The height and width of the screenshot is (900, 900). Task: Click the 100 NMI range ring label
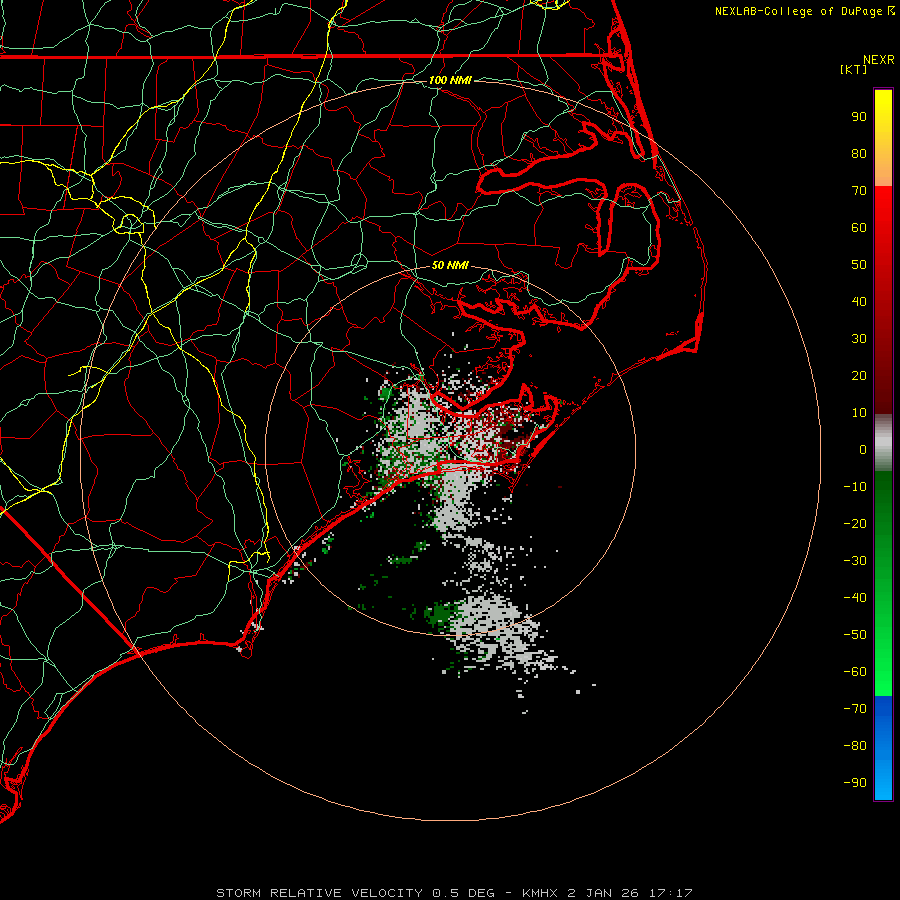pyautogui.click(x=450, y=80)
